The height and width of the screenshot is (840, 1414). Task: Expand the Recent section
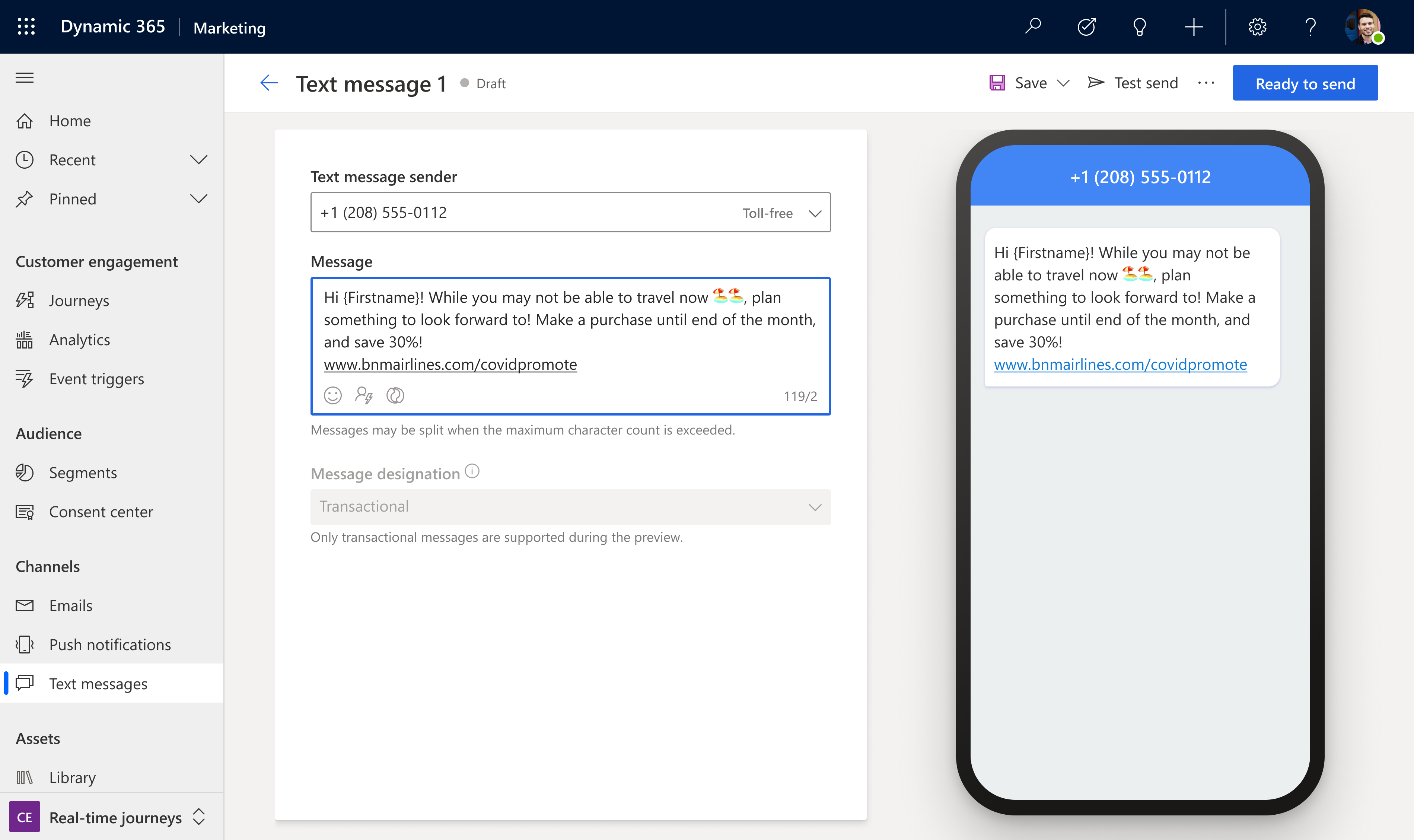point(198,160)
